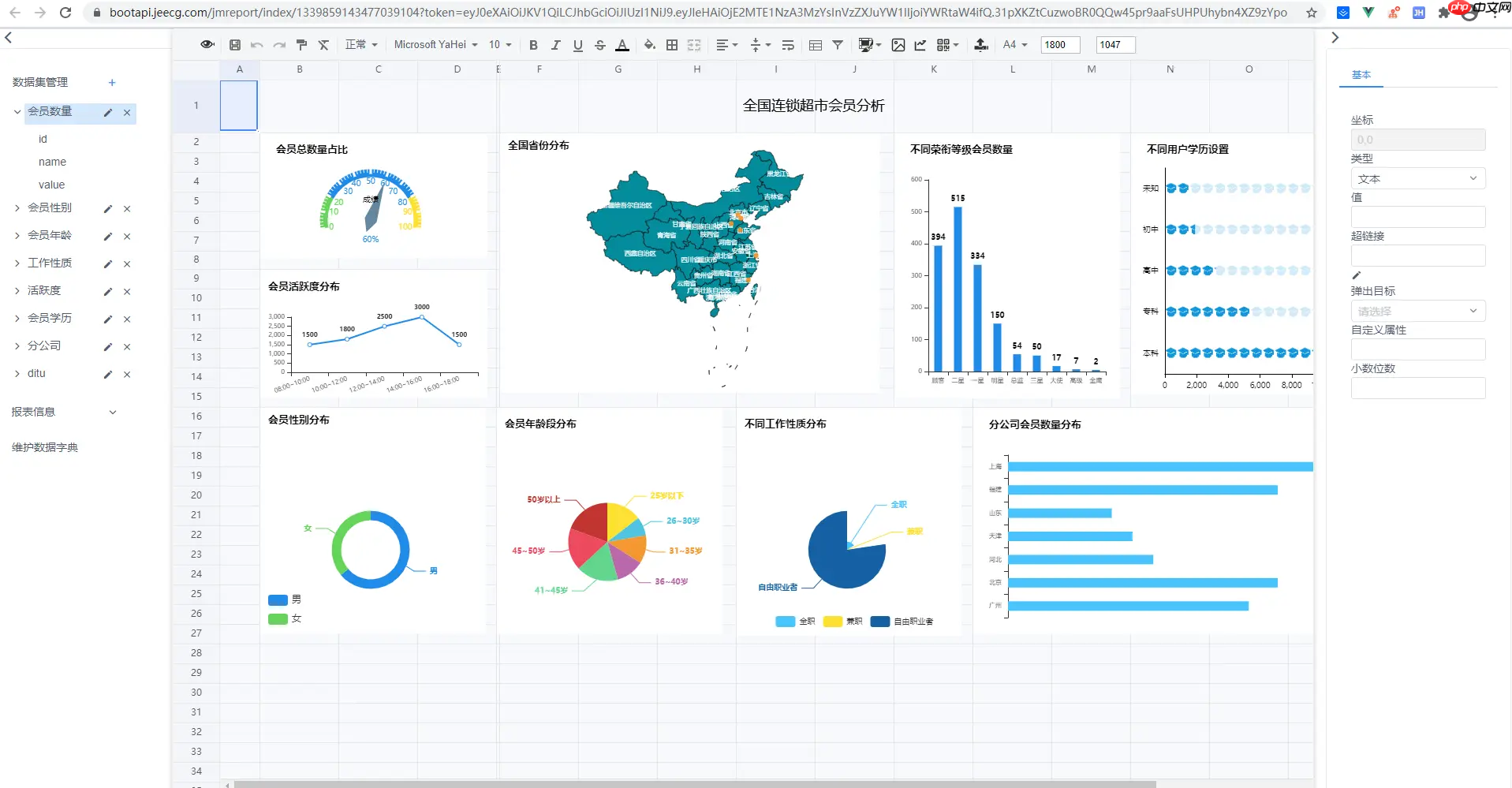Screen dimensions: 1512x788
Task: Open the 类型 dropdown showing 文本
Action: coord(1417,178)
